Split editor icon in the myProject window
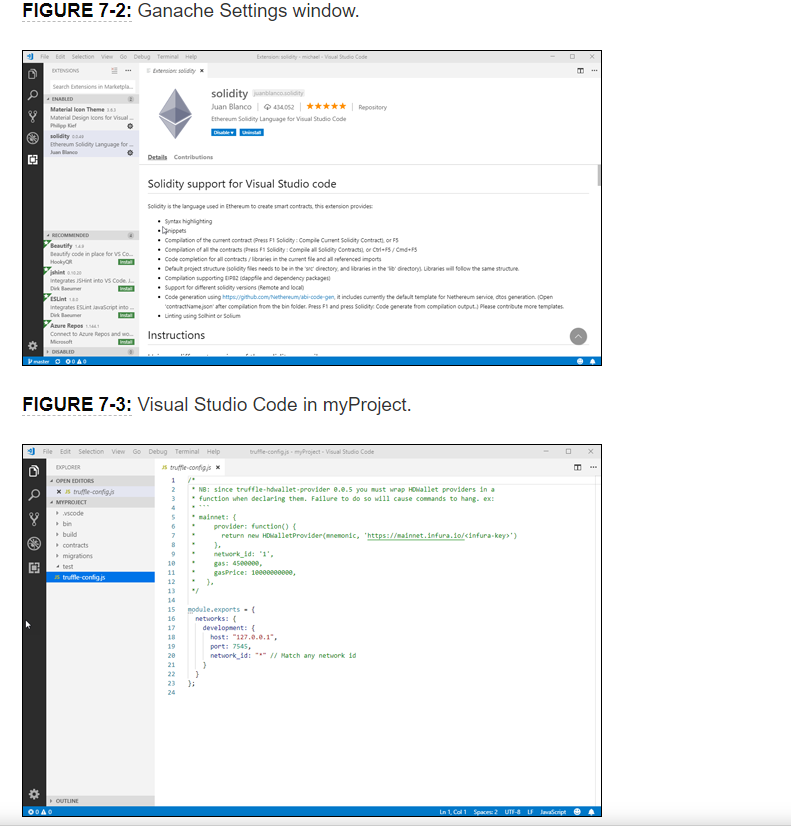 pos(578,467)
